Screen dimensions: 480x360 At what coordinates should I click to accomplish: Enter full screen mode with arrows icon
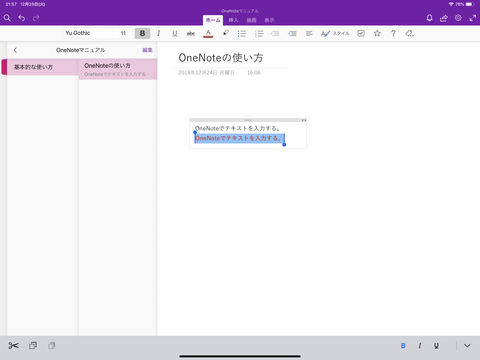[x=473, y=18]
